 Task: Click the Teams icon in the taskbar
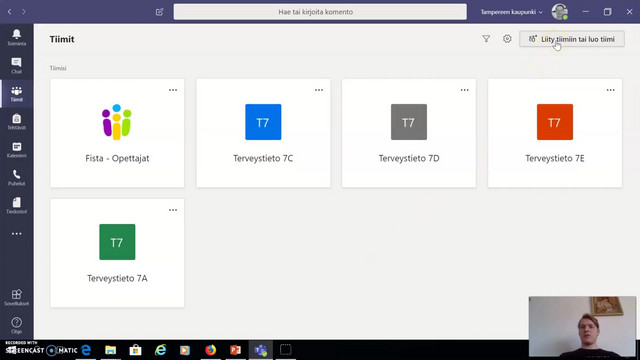point(261,350)
